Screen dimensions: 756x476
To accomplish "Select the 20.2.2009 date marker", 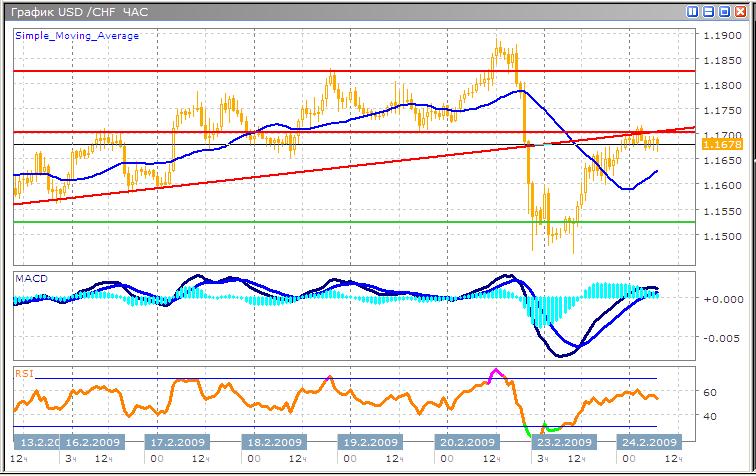I will point(467,442).
